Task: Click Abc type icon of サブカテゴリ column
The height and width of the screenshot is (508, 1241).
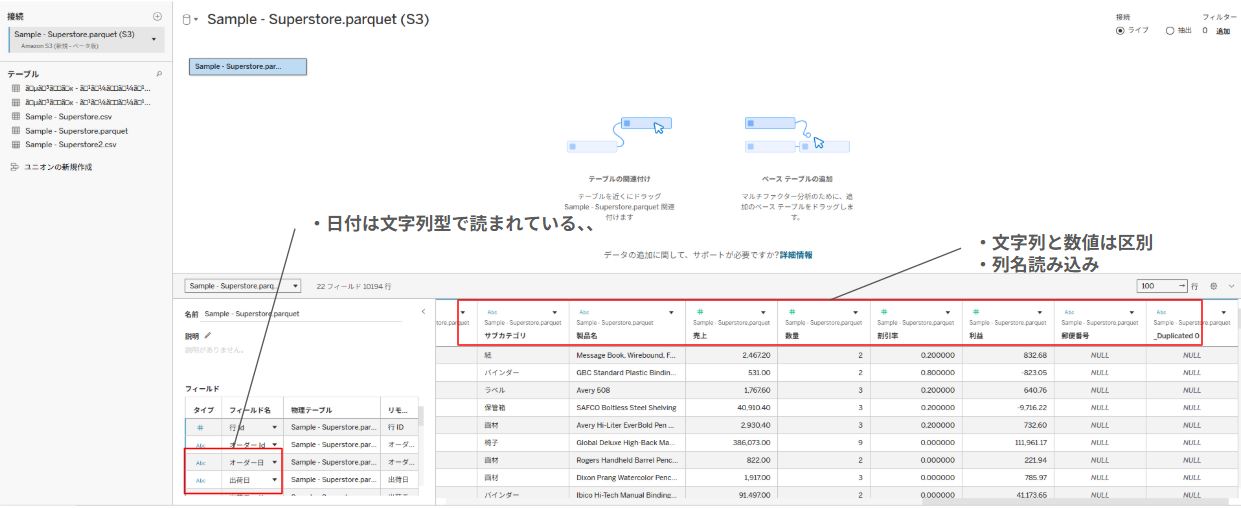Action: coord(491,312)
